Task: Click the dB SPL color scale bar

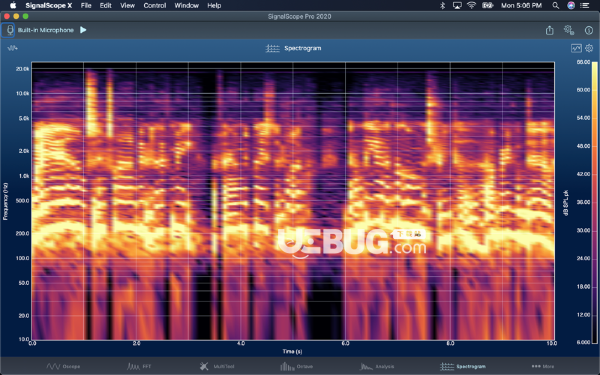Action: click(x=595, y=202)
